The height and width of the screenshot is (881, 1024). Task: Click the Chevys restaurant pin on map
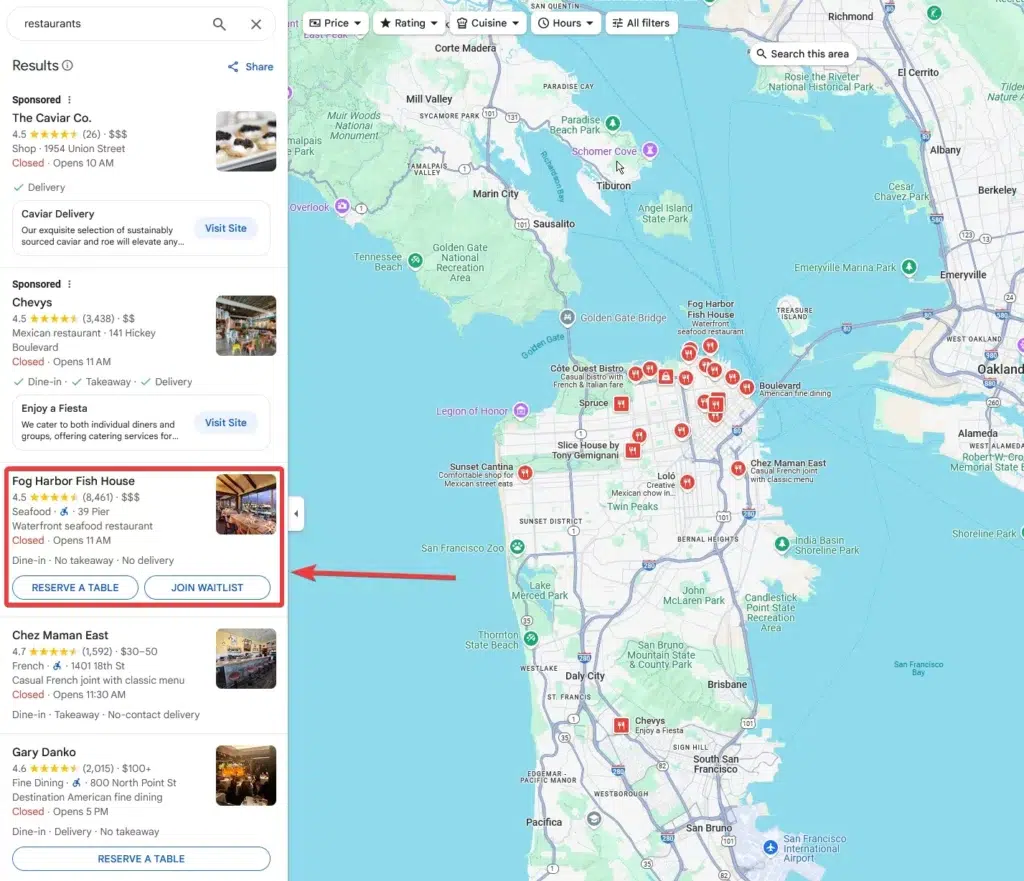point(621,725)
